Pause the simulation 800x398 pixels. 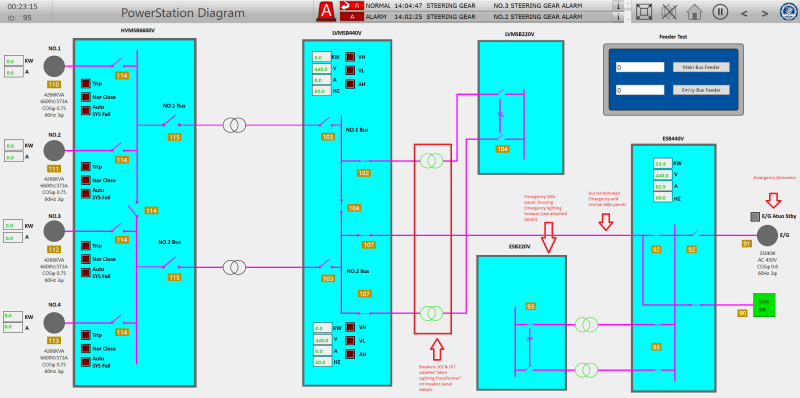(719, 11)
